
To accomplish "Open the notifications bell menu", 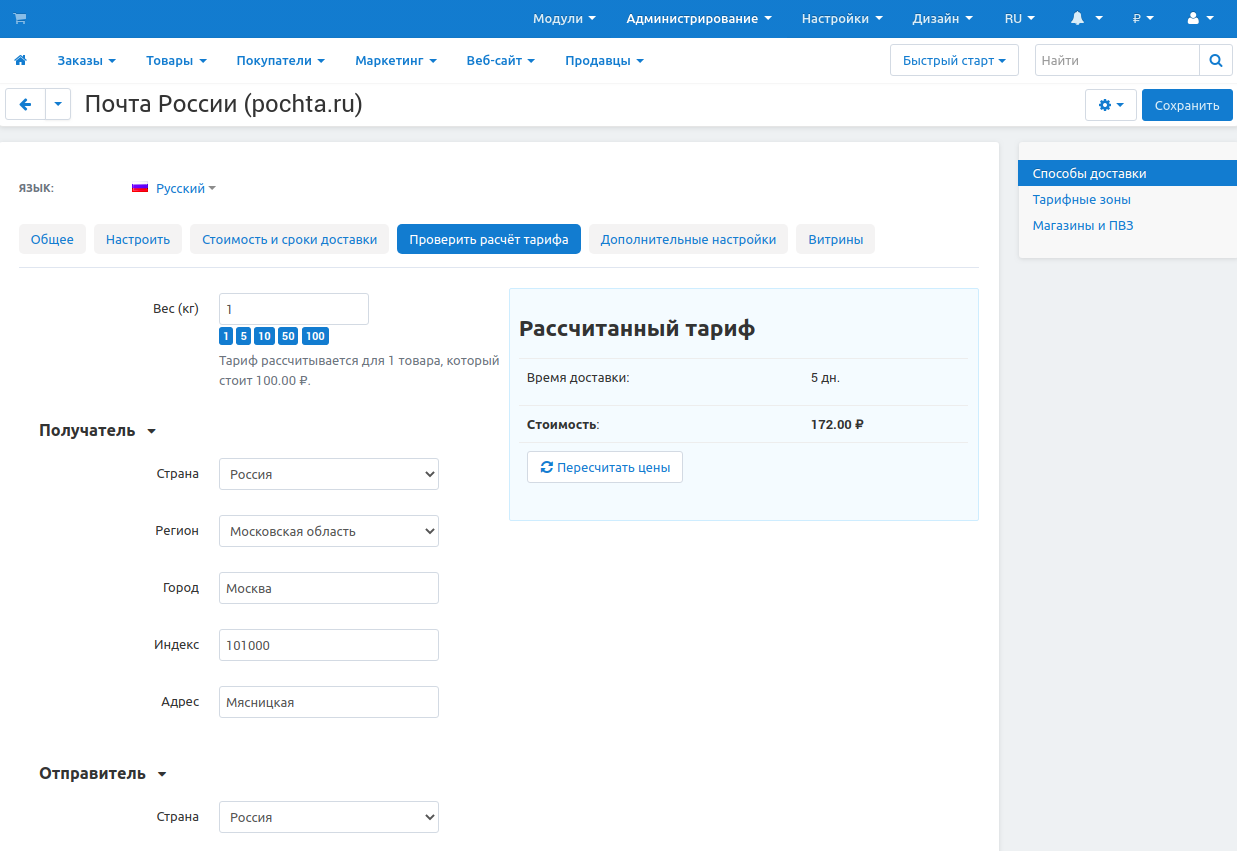I will point(1086,19).
